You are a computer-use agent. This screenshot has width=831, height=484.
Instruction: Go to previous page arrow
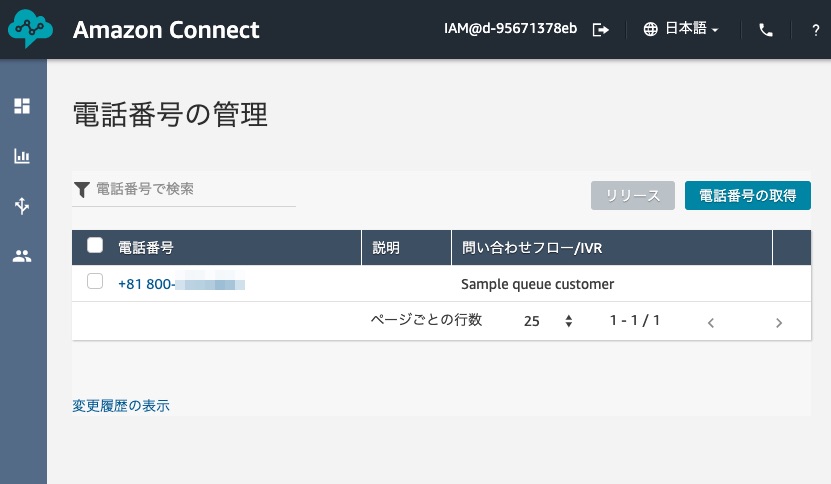coord(711,322)
